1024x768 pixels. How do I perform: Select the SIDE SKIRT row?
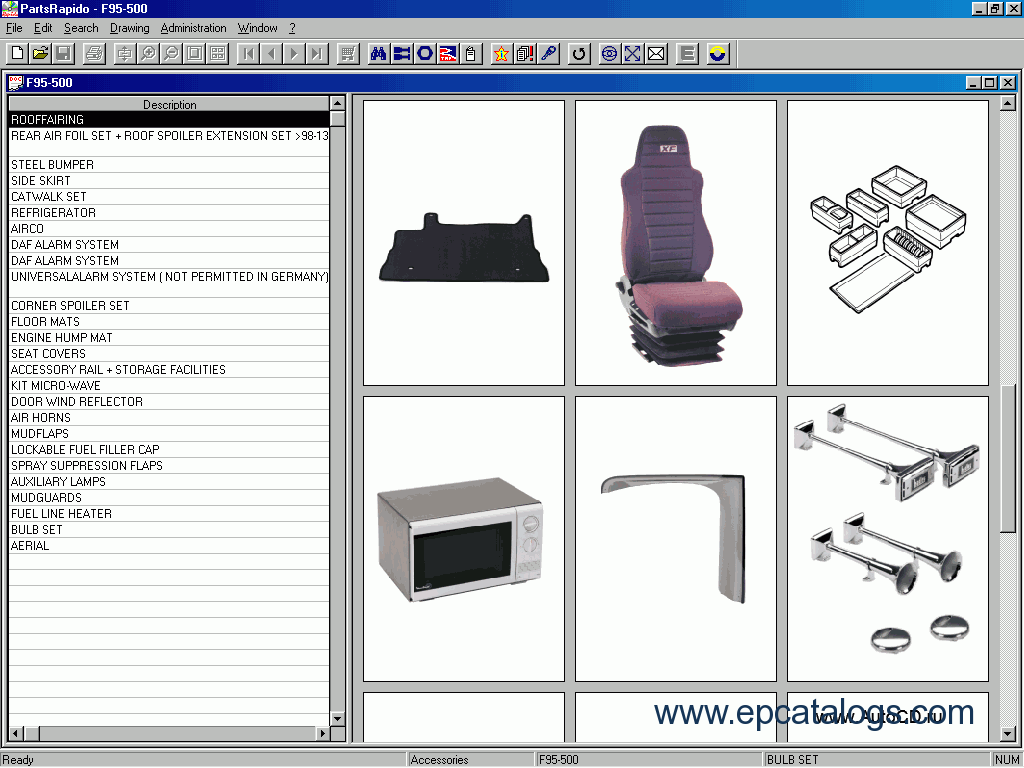click(169, 181)
